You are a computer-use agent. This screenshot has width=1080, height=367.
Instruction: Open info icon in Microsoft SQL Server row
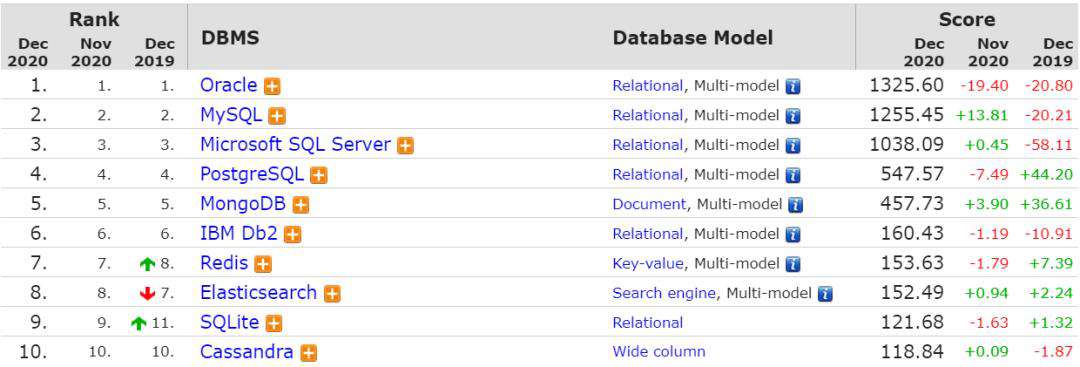793,146
